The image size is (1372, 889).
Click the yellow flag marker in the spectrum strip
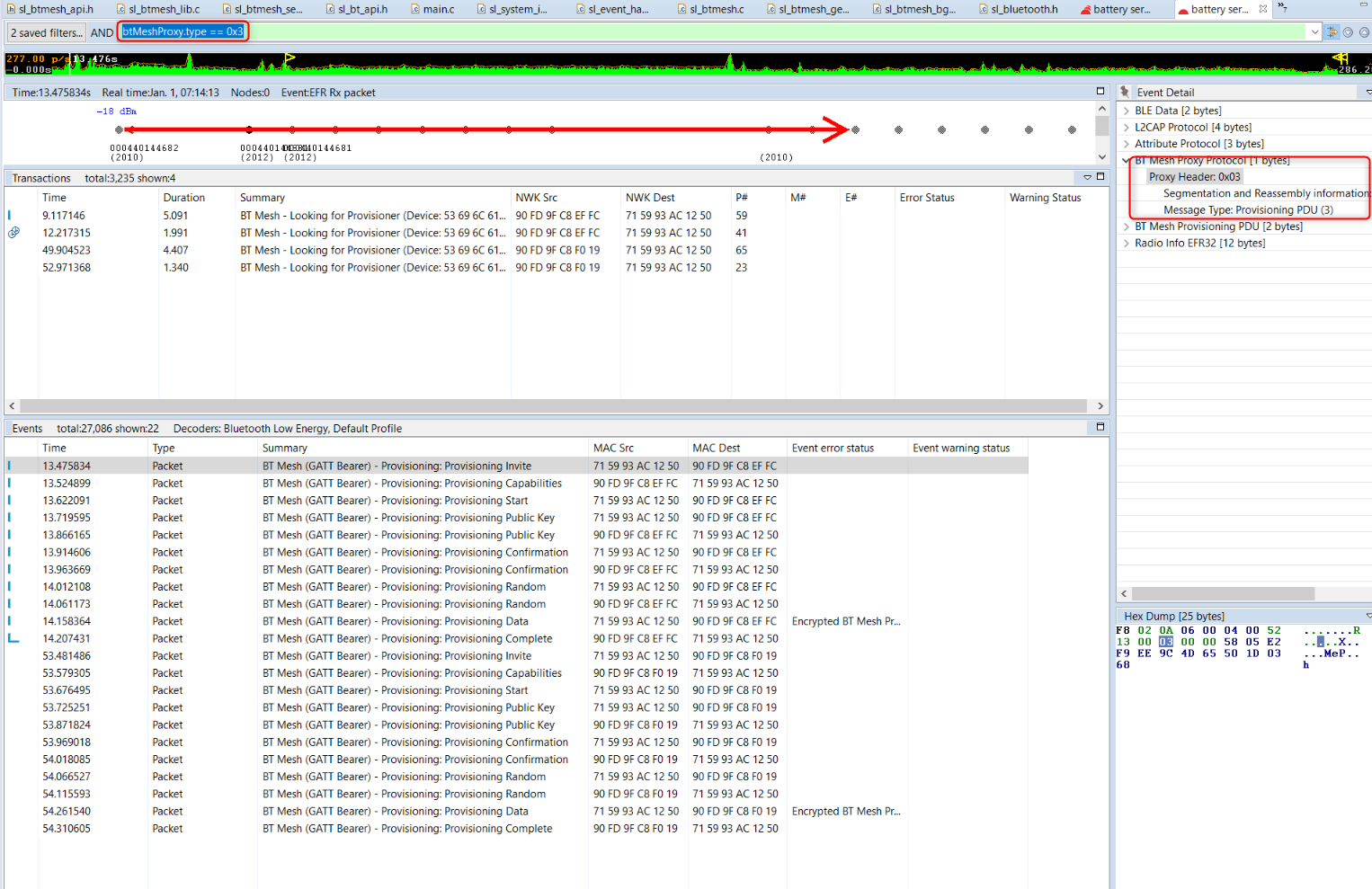[288, 58]
